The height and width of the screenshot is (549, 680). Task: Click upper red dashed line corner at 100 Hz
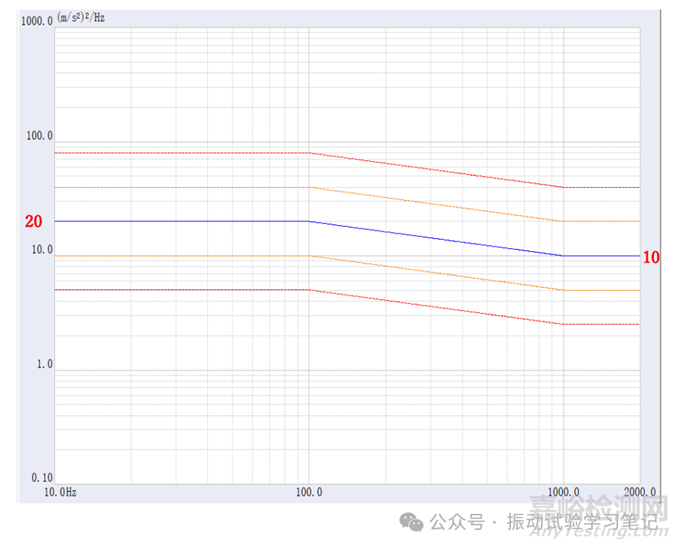309,153
